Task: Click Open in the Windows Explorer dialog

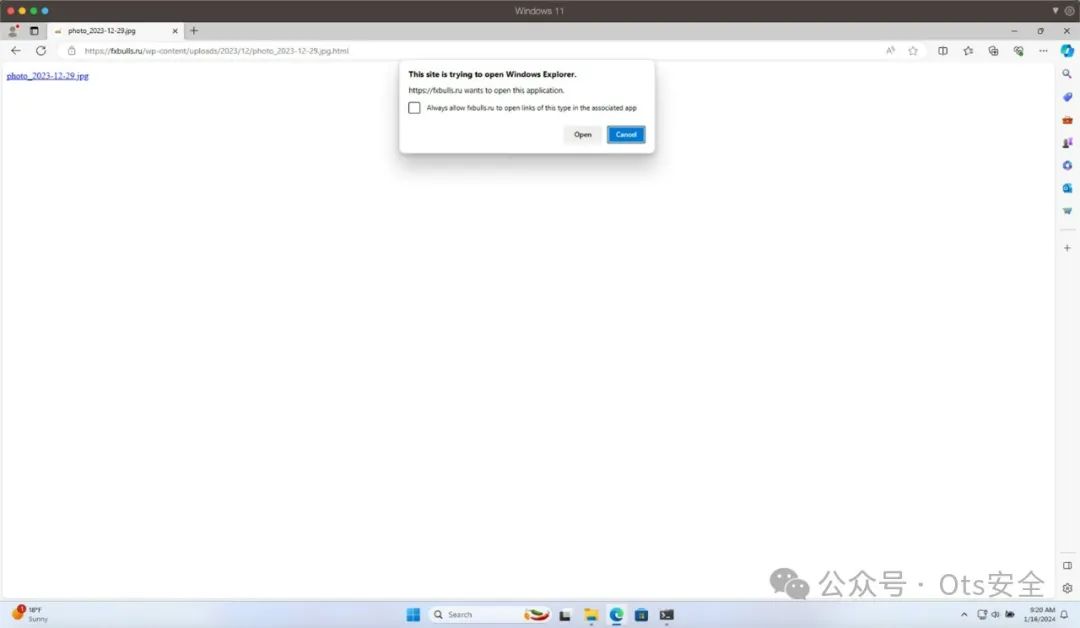Action: (x=583, y=134)
